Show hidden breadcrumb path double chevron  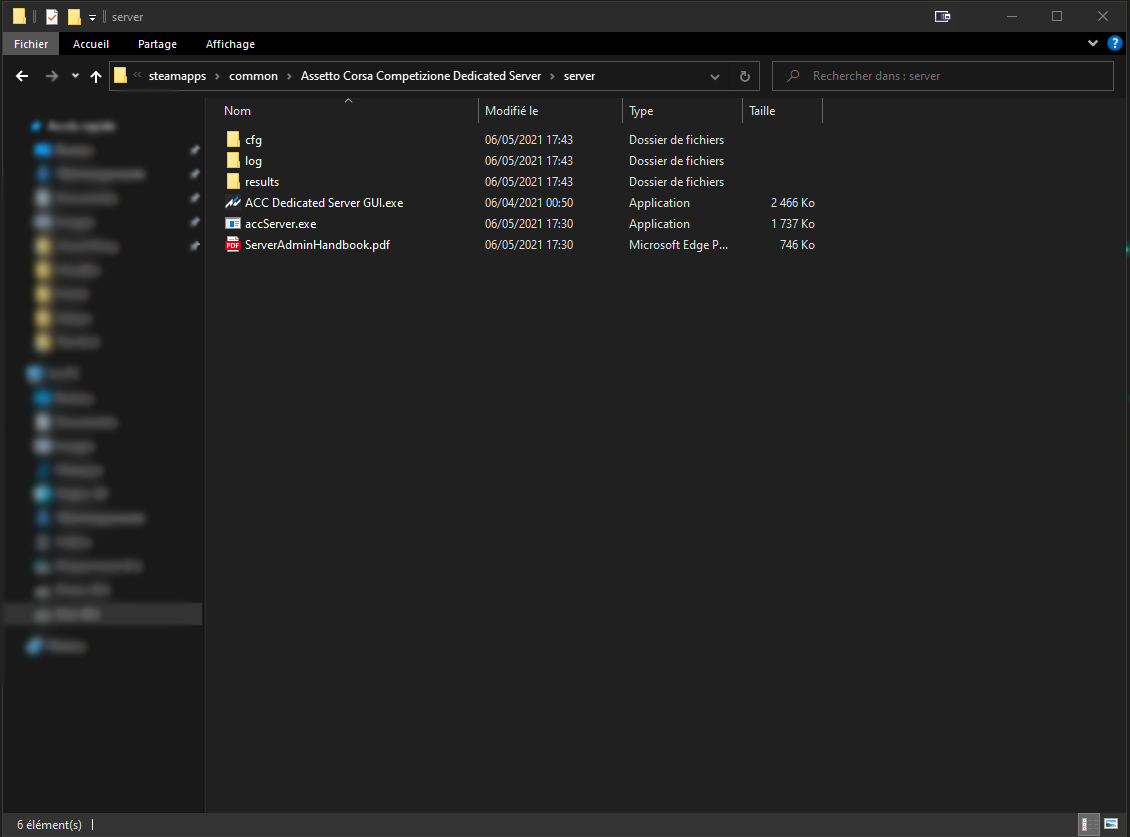137,75
